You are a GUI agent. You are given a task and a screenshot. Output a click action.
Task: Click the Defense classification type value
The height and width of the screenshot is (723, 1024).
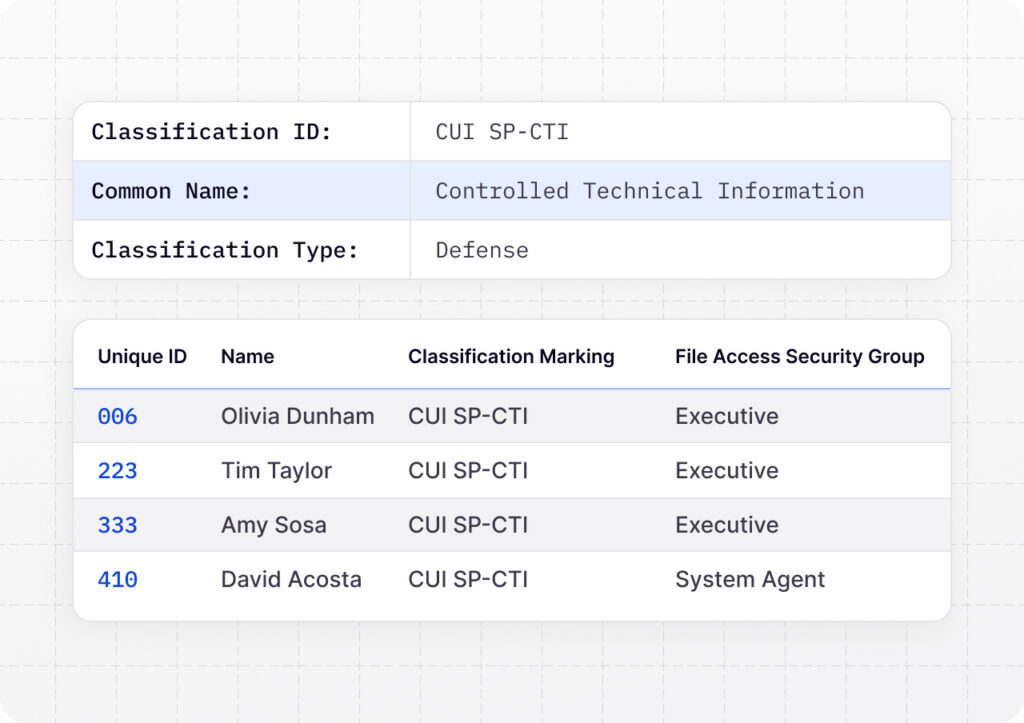(x=482, y=250)
